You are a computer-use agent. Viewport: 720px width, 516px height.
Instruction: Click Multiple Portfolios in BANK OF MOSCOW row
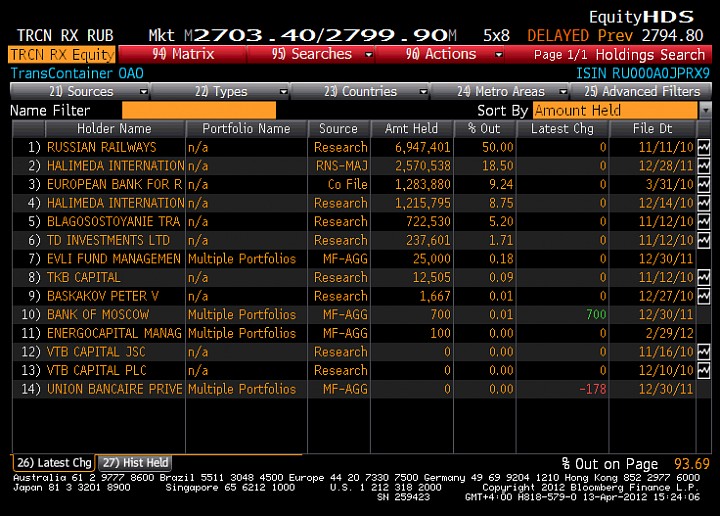point(242,315)
